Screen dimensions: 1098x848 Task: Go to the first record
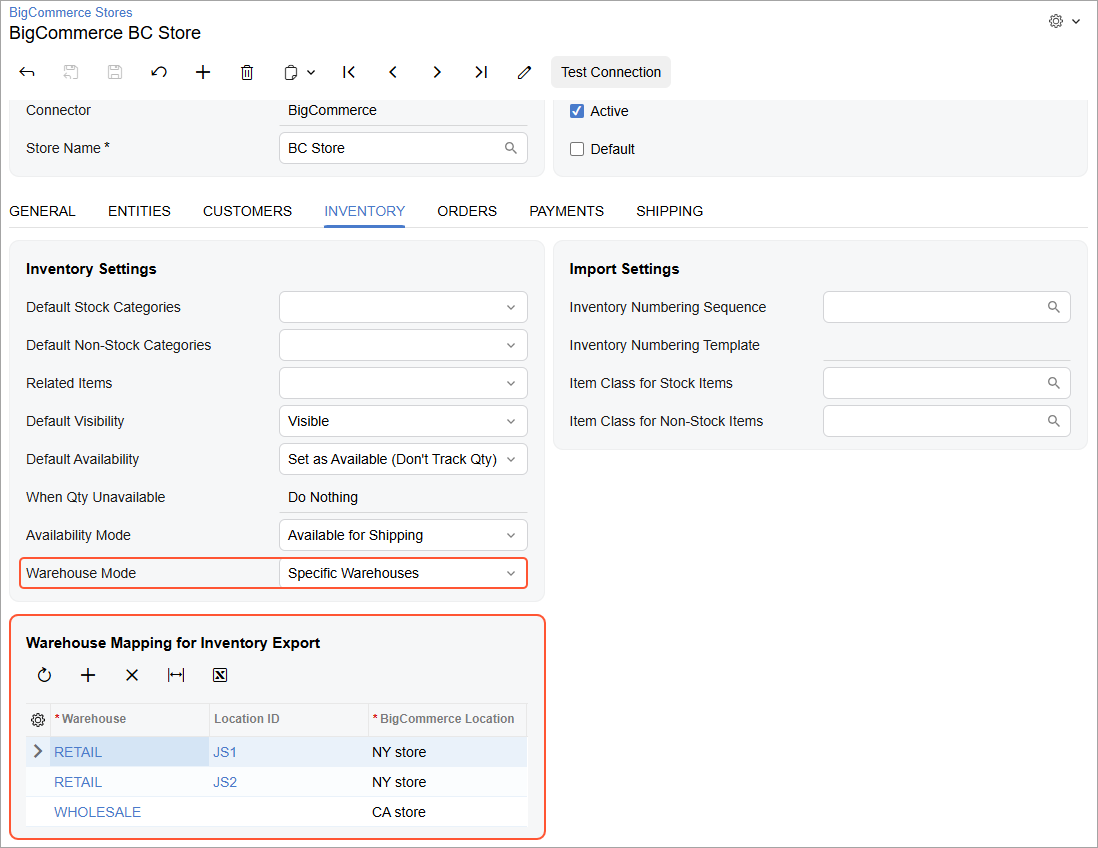click(349, 72)
